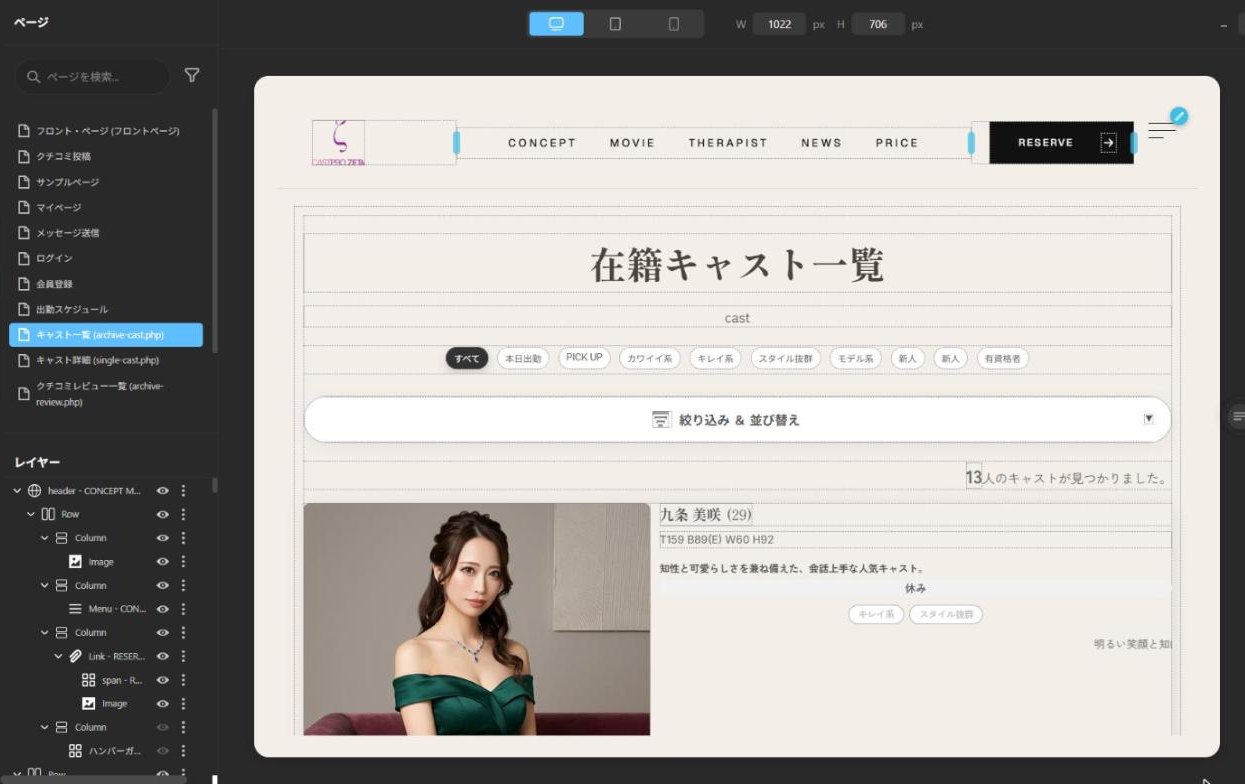Image resolution: width=1245 pixels, height=784 pixels.
Task: Select the カワイイ系 filter chip
Action: [649, 358]
